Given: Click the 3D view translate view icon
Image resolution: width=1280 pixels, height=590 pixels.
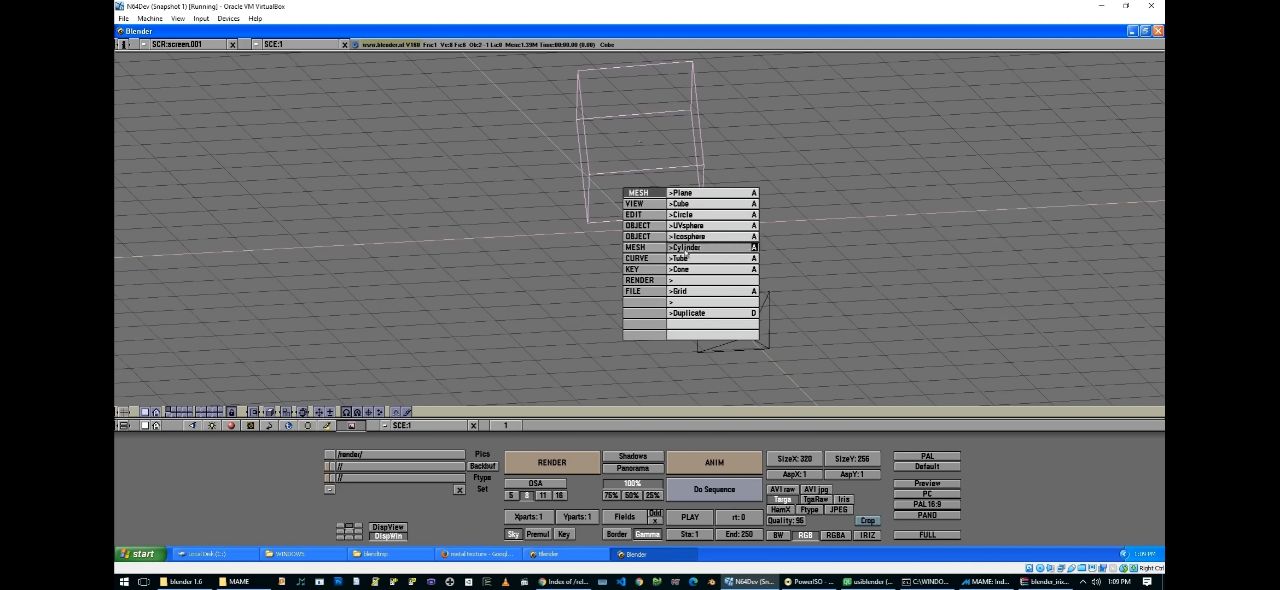Looking at the screenshot, I should (319, 412).
